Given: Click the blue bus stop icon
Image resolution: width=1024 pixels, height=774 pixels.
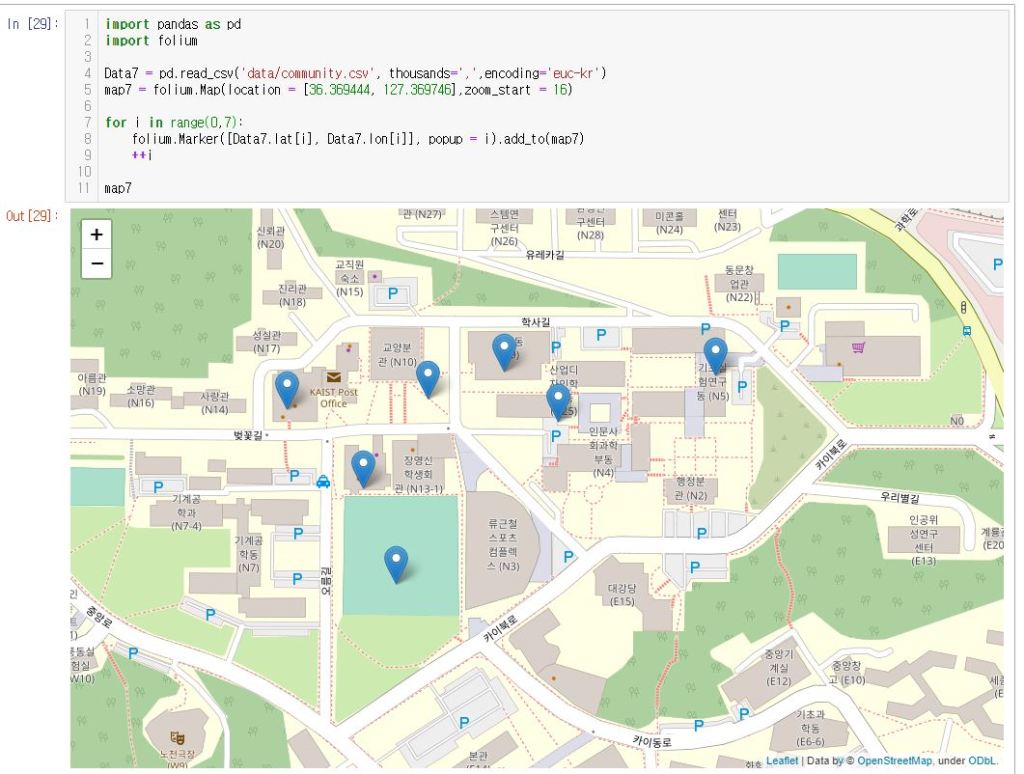Looking at the screenshot, I should 966,331.
